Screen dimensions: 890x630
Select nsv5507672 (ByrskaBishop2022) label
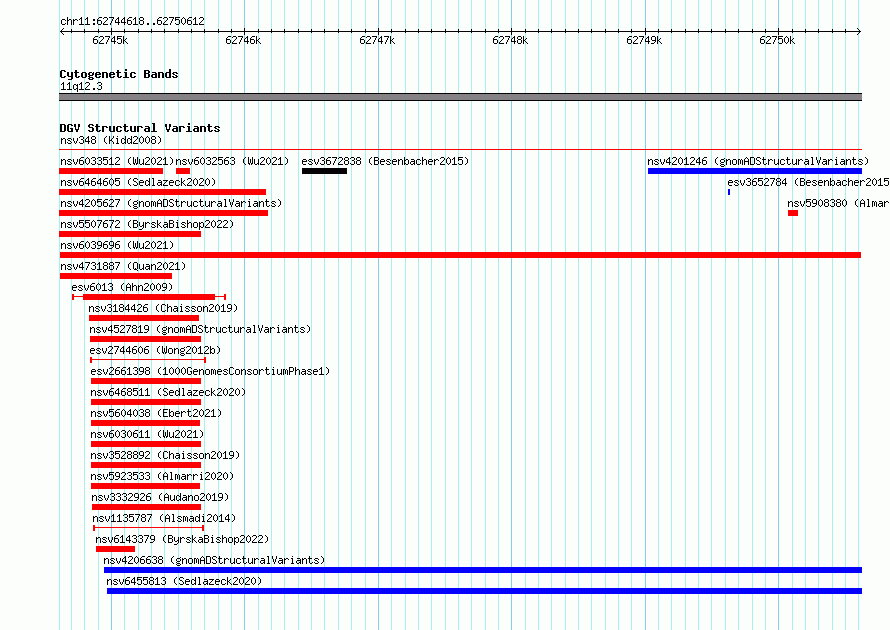click(x=147, y=224)
